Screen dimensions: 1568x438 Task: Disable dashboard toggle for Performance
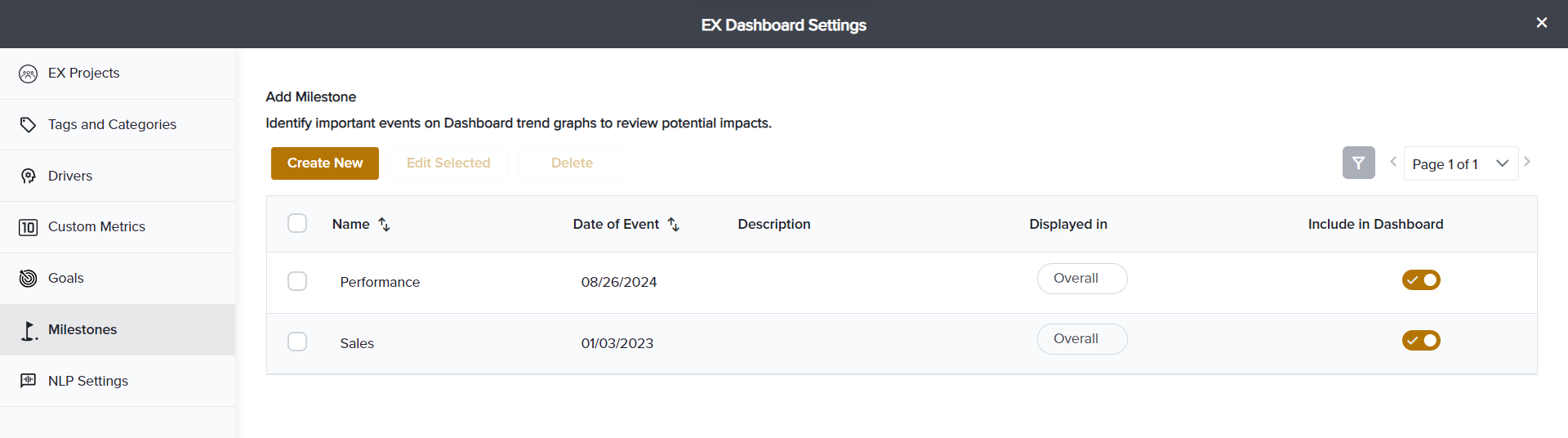(x=1421, y=280)
